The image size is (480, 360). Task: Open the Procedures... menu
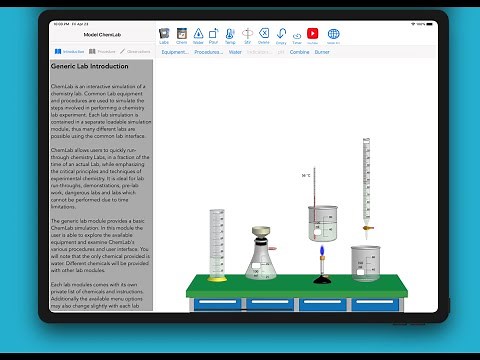coord(209,52)
